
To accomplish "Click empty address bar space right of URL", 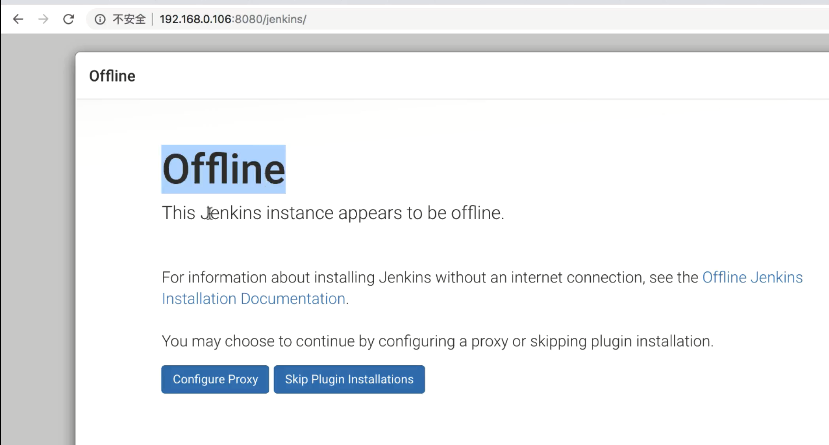I will click(566, 20).
